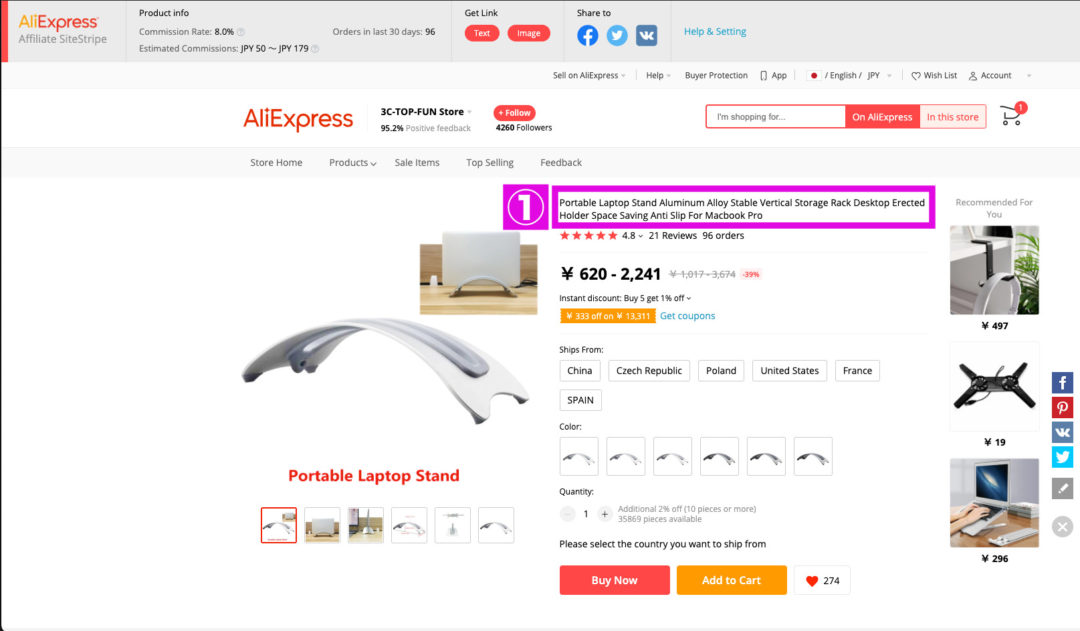Select the first color swatch option
1080x631 pixels.
coord(579,457)
